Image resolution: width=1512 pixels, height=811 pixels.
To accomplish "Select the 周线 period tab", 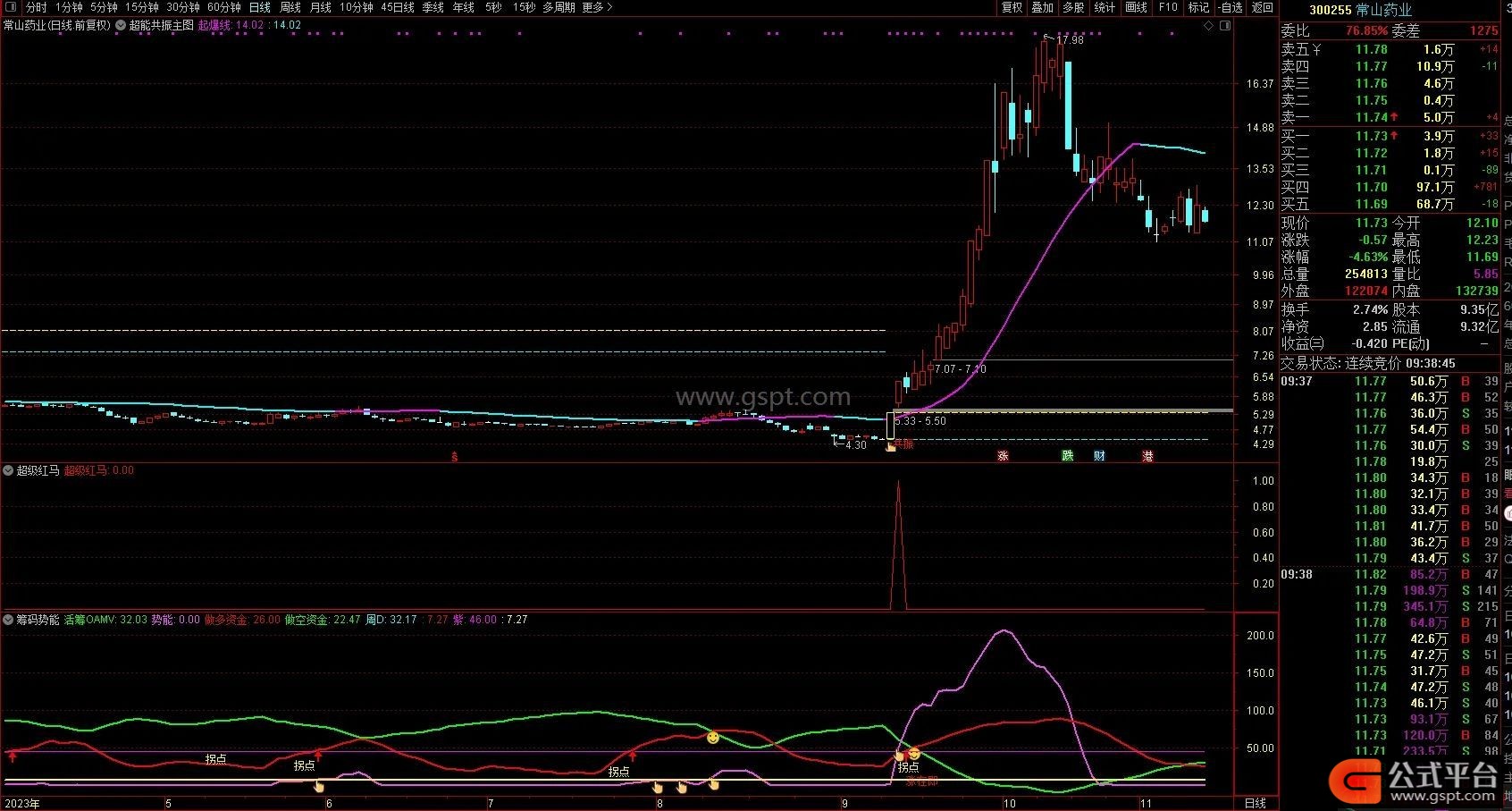I will pos(290,7).
